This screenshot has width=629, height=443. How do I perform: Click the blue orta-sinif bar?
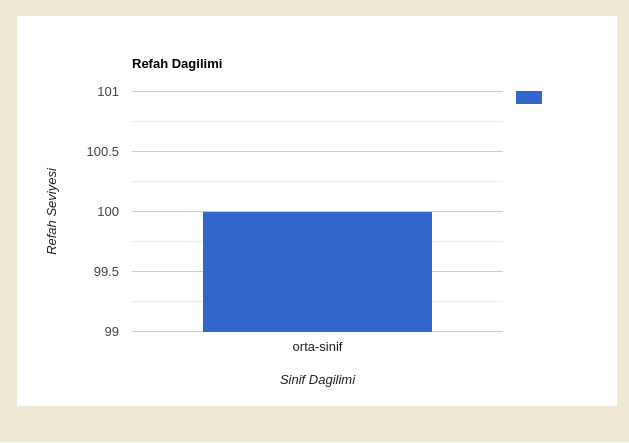coord(317,272)
